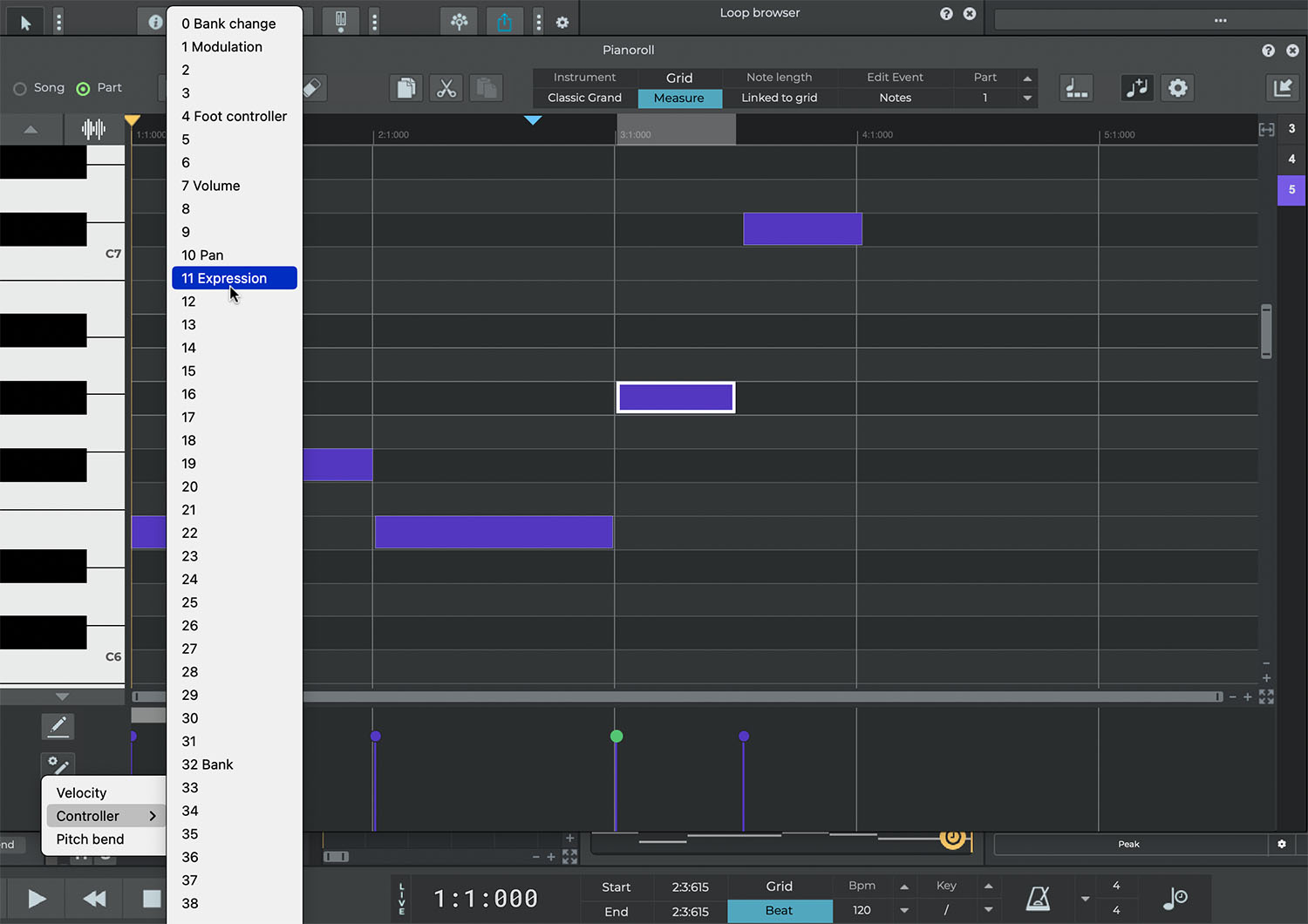Toggle the metronome icon
This screenshot has height=924, width=1308.
point(1038,898)
